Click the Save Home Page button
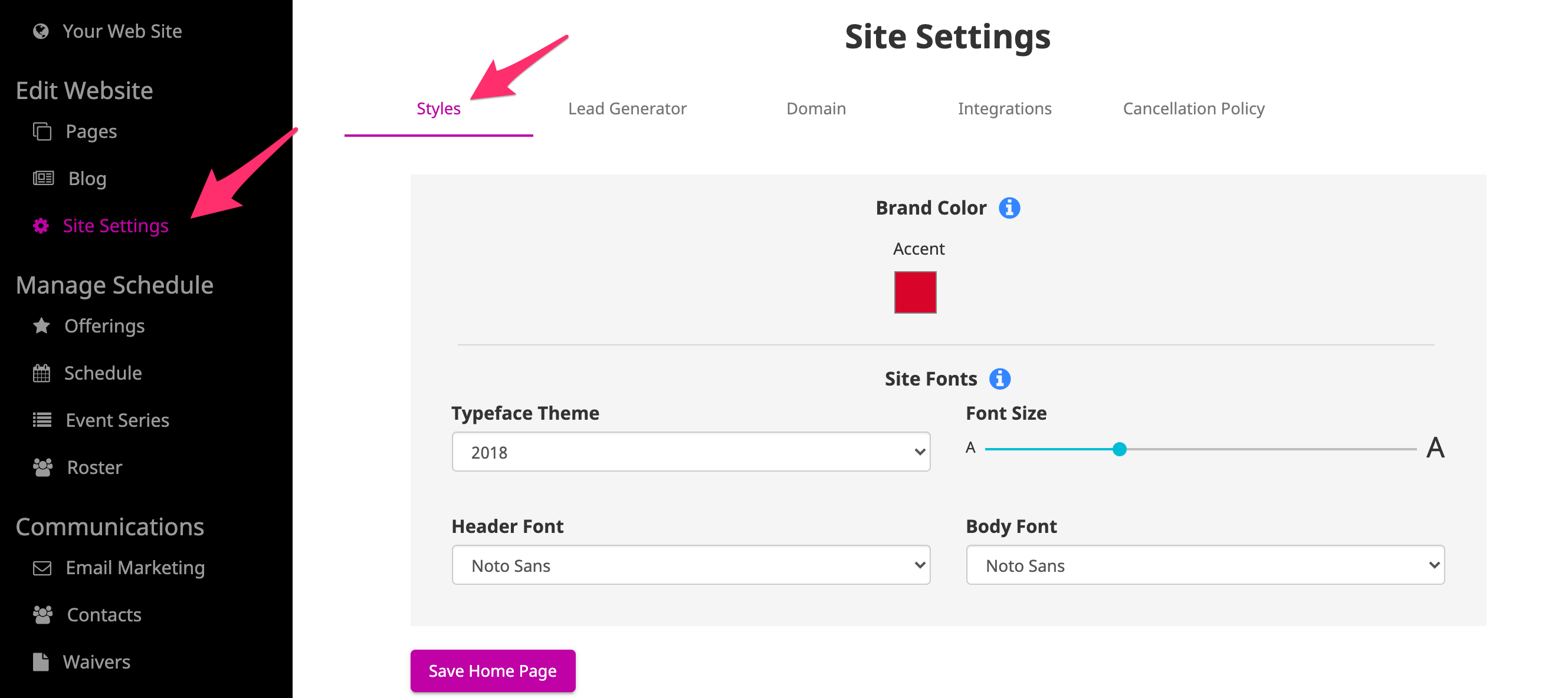The height and width of the screenshot is (698, 1568). 493,671
